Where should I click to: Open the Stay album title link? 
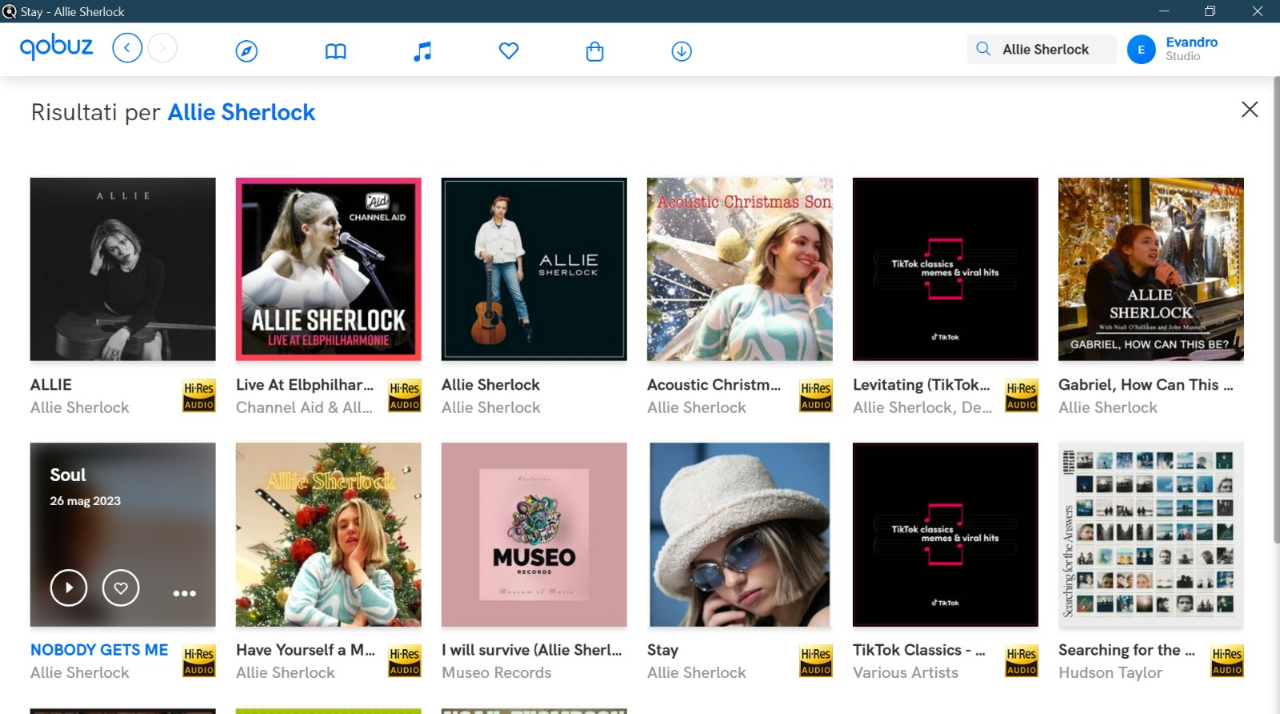tap(662, 650)
